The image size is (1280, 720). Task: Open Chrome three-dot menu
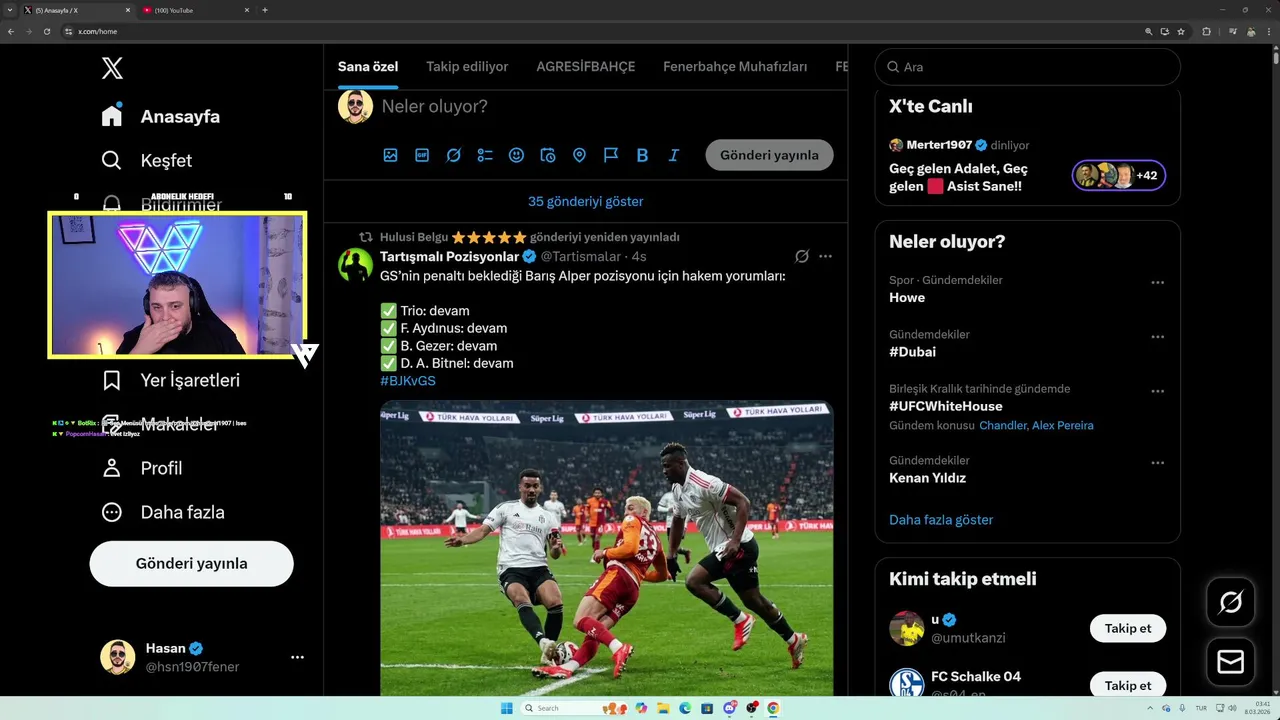1268,31
